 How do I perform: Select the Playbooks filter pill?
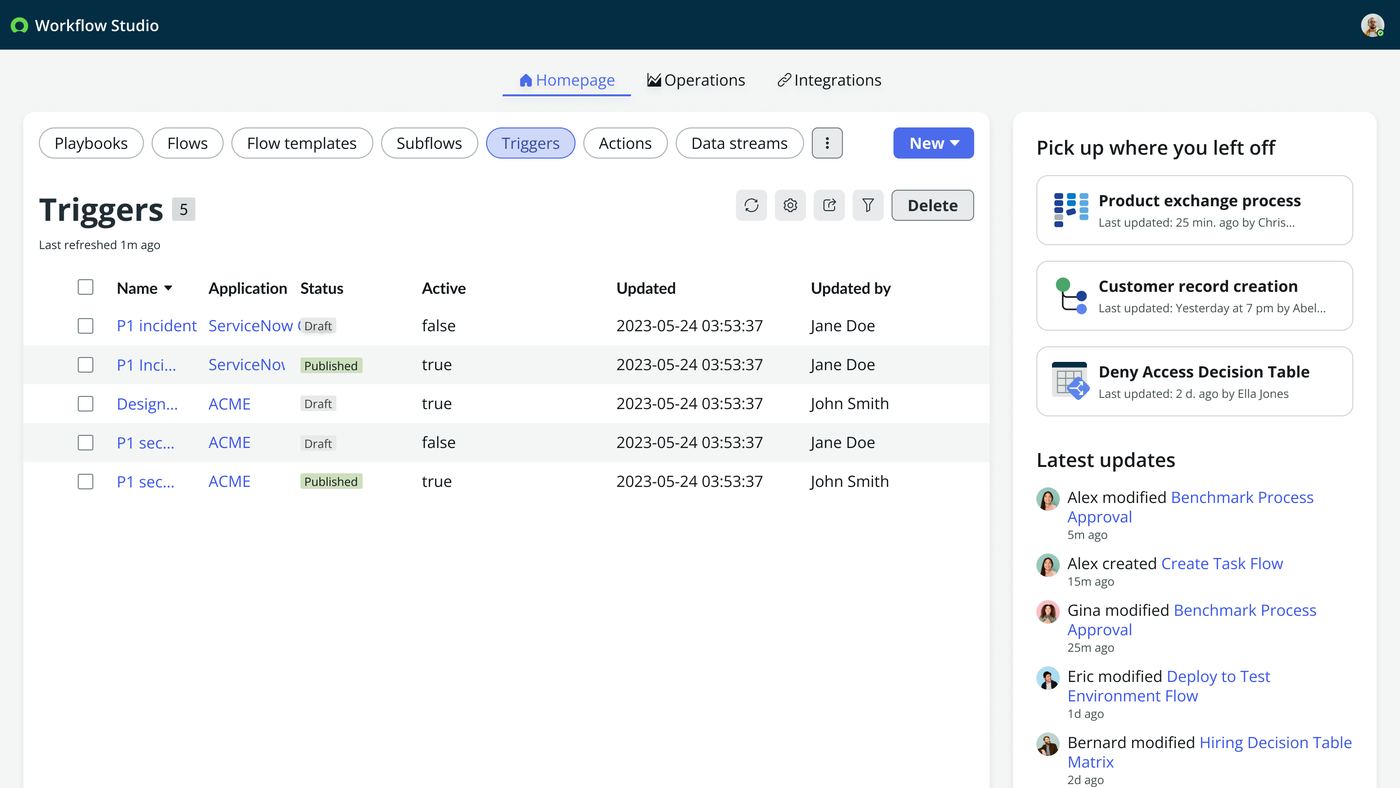click(x=91, y=143)
